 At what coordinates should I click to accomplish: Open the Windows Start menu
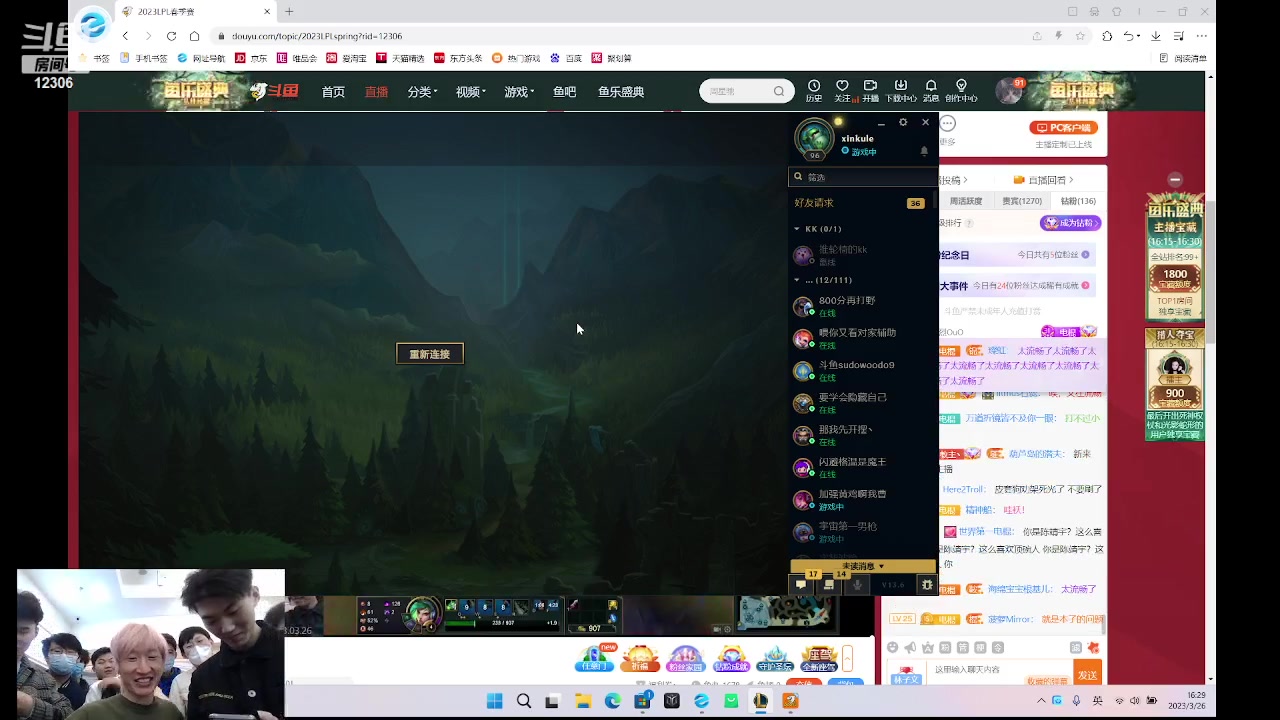(494, 701)
